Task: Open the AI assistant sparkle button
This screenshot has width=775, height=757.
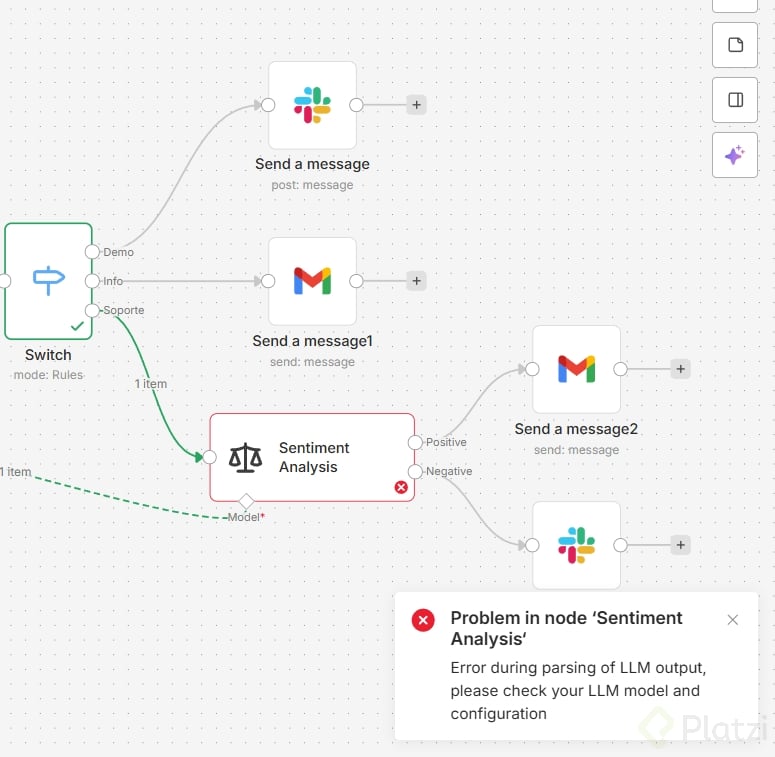Action: point(734,155)
